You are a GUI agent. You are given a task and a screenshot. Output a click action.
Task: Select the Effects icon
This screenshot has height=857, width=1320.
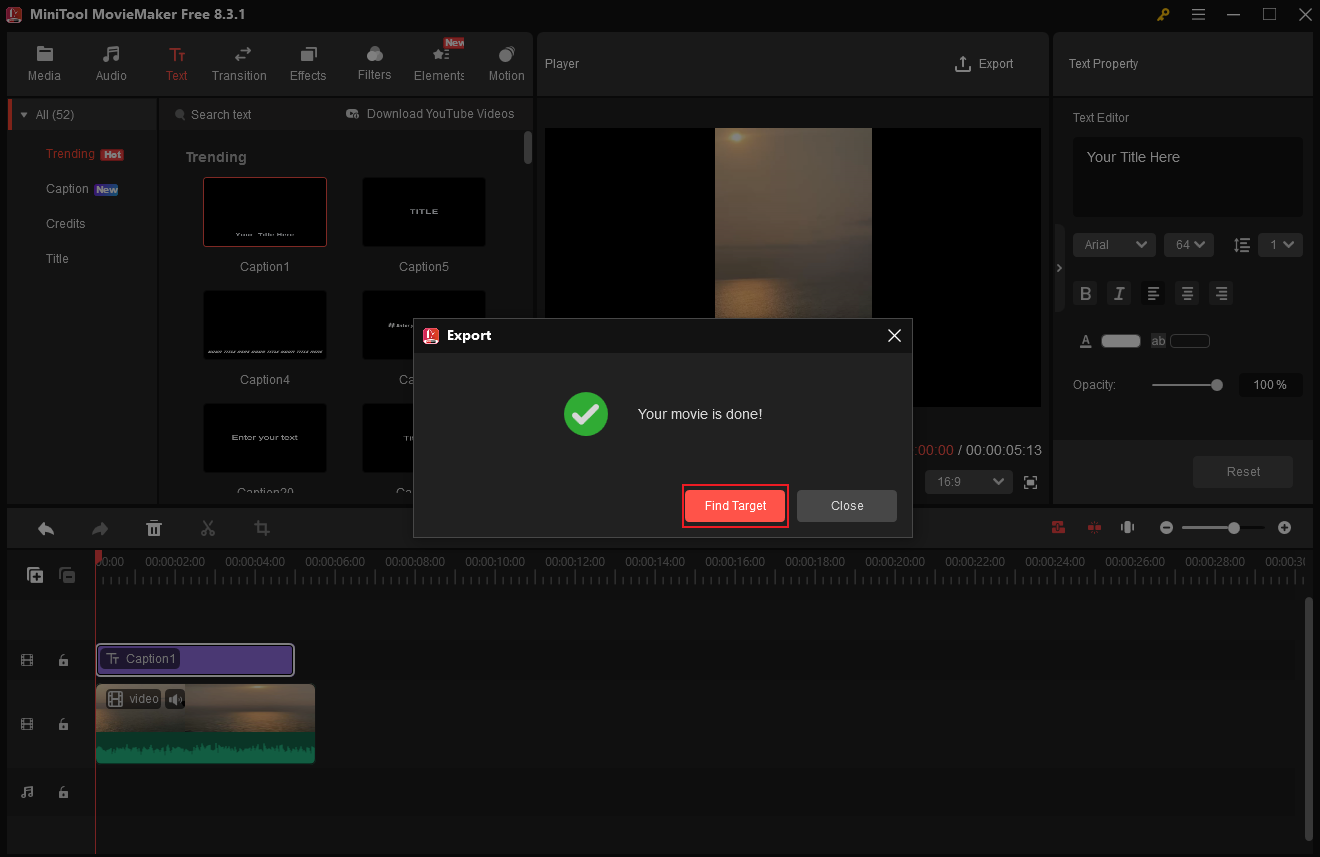pos(307,63)
